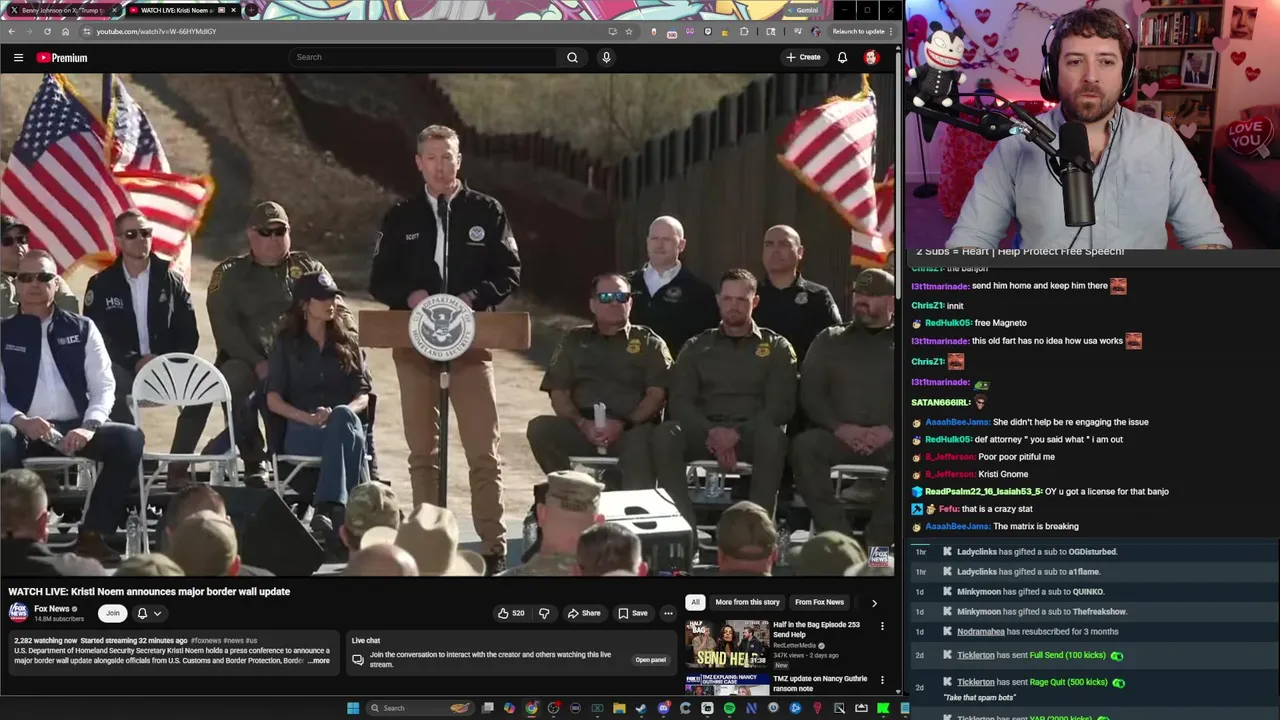Open TMZ Explains Nancy Guthrie thumbnail
Screen dimensions: 1280x720
point(727,685)
